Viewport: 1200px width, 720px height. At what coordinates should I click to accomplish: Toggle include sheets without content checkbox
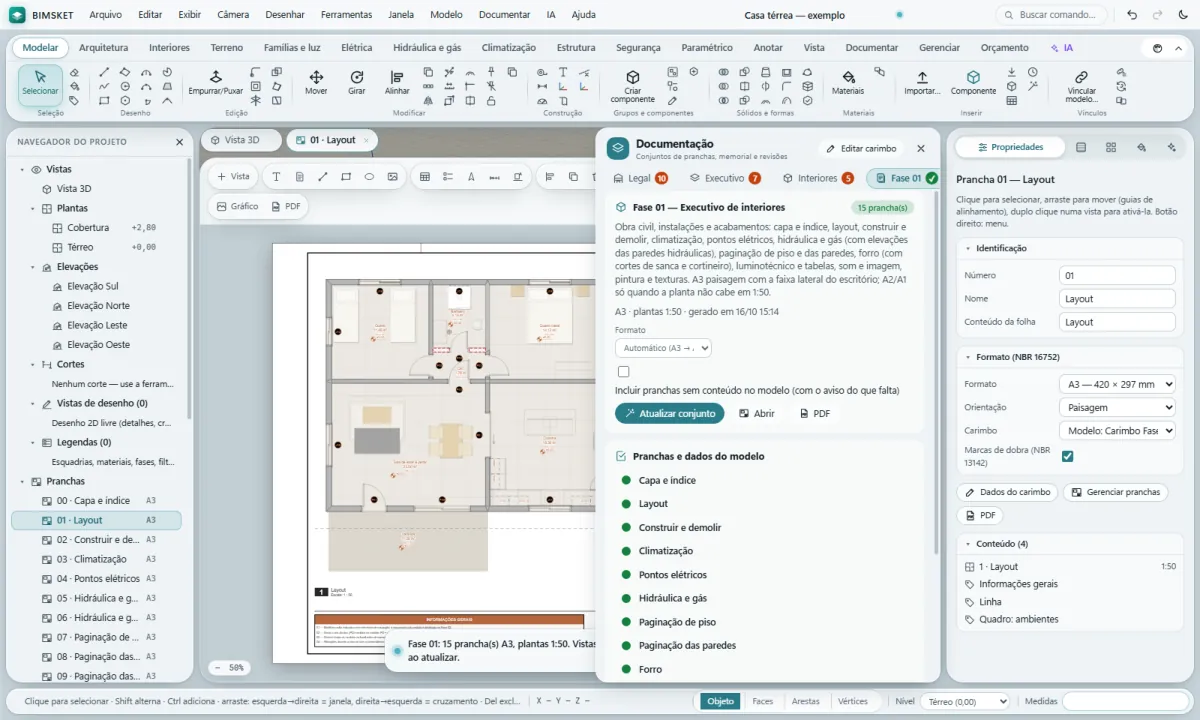(x=623, y=372)
